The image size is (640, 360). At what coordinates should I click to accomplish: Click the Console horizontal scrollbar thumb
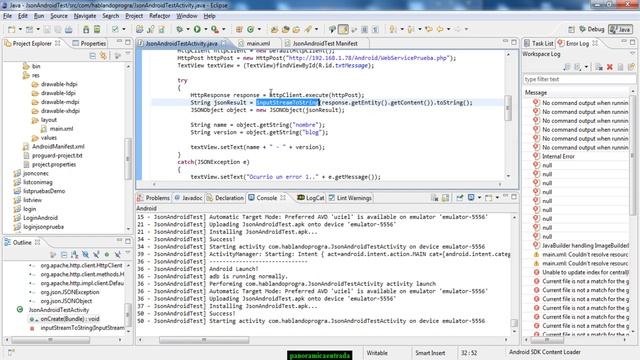pos(204,340)
